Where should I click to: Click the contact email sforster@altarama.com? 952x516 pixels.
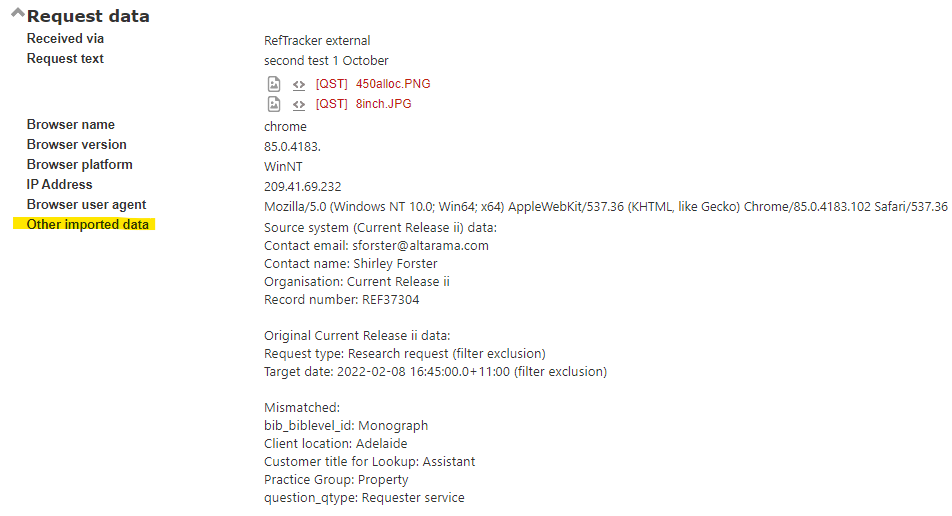(x=420, y=246)
